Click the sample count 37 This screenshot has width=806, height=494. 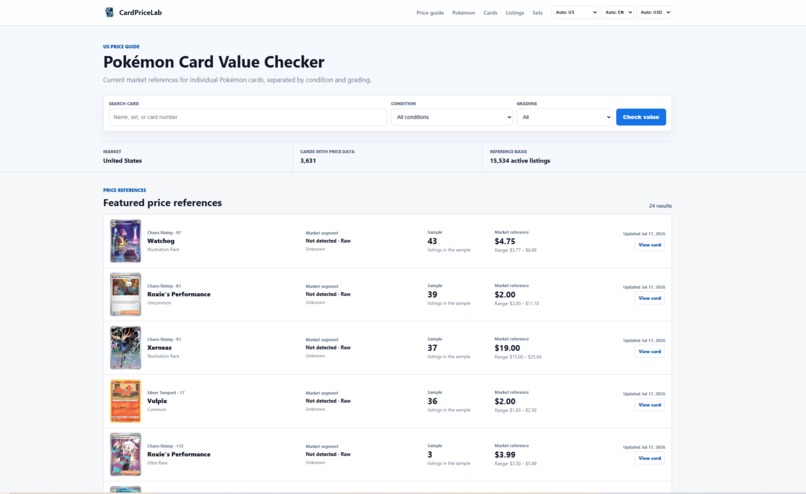point(432,349)
